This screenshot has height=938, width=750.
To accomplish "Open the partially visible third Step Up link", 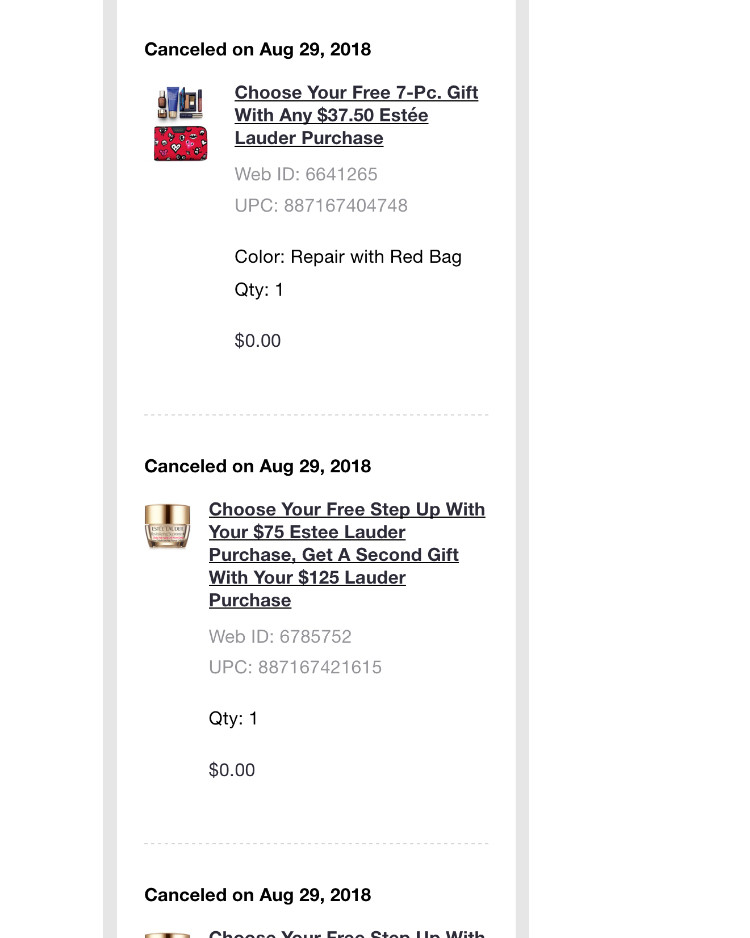I will [x=347, y=933].
